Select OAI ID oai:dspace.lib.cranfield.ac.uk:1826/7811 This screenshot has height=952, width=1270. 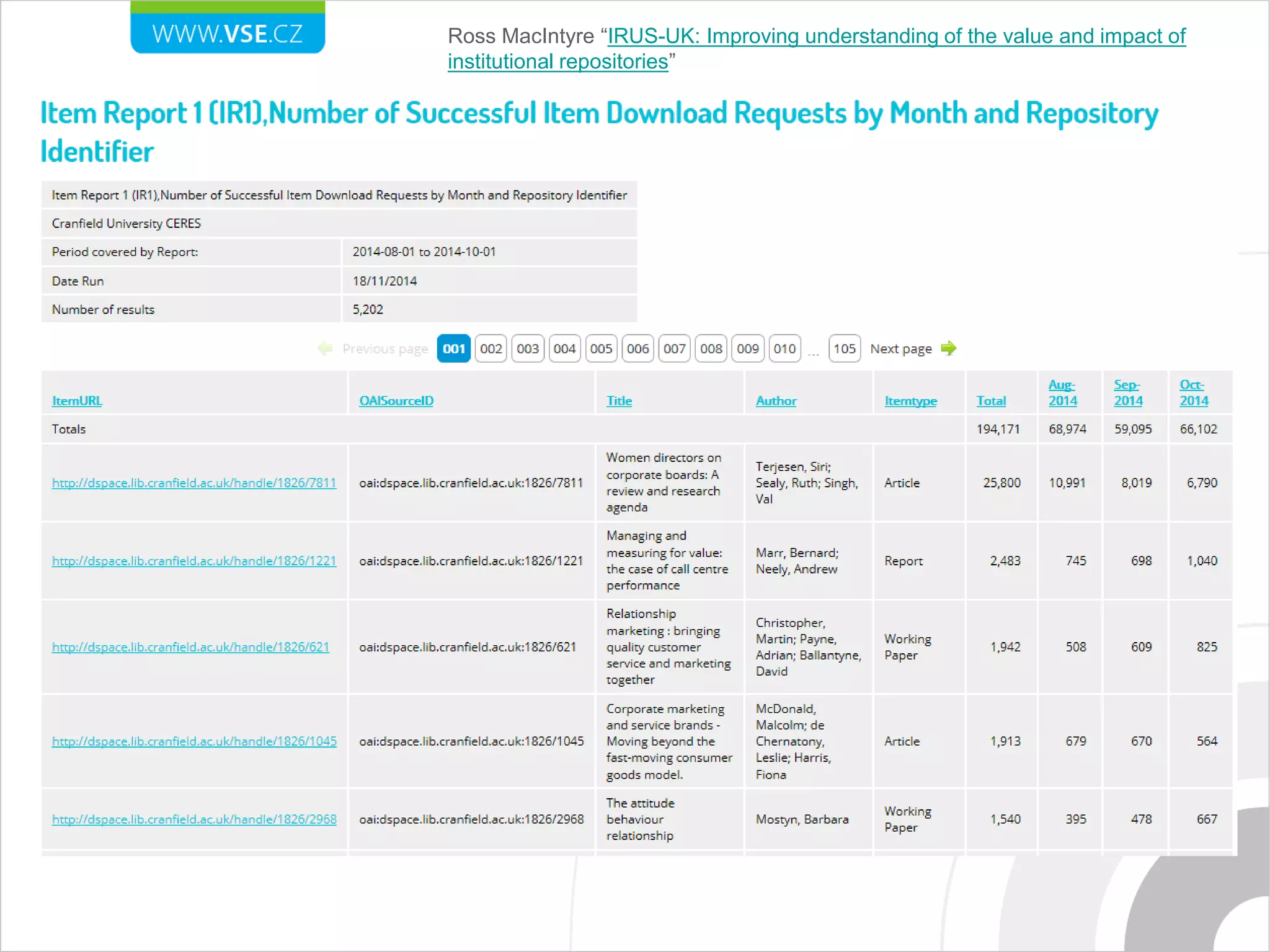coord(471,483)
